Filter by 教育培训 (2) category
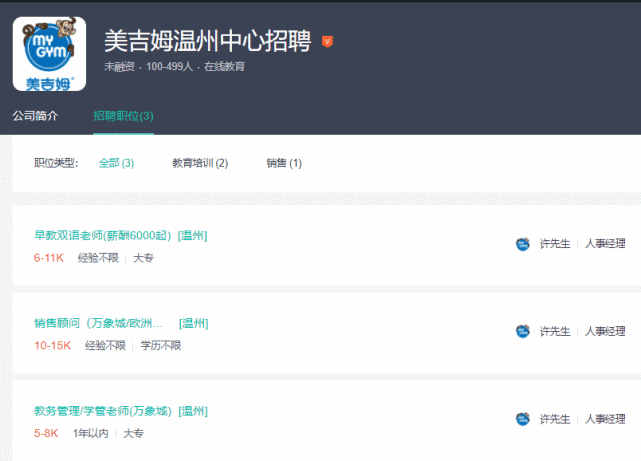Screen dimensions: 641x461 (x=200, y=163)
